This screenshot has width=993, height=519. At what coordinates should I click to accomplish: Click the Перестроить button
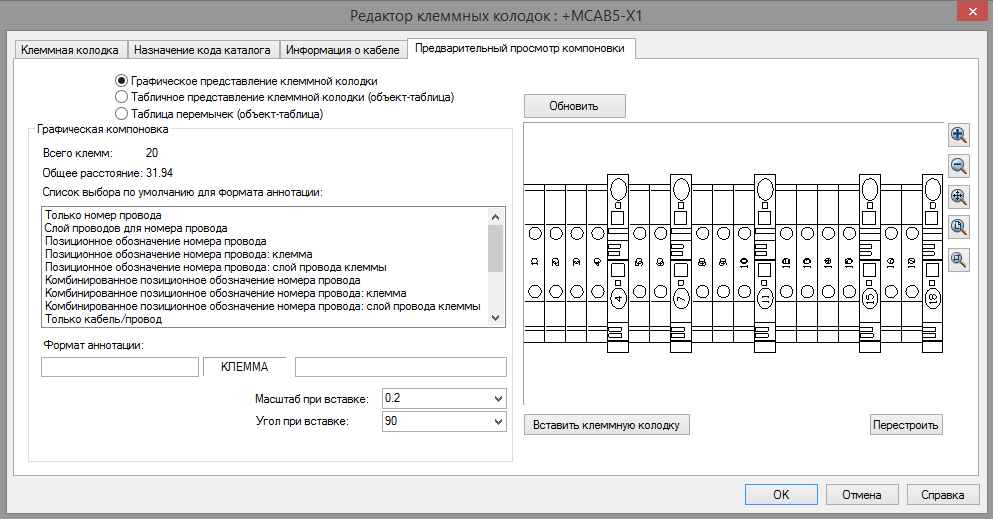point(906,425)
